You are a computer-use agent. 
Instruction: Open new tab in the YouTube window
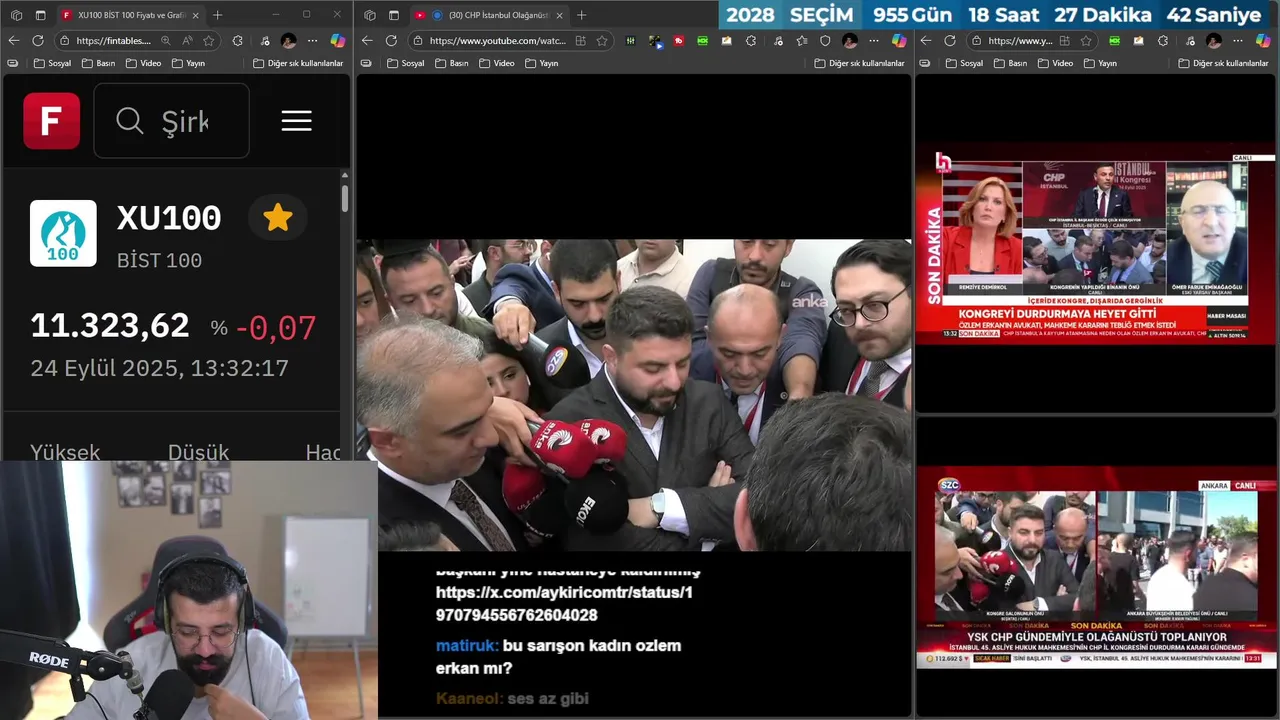pos(582,15)
